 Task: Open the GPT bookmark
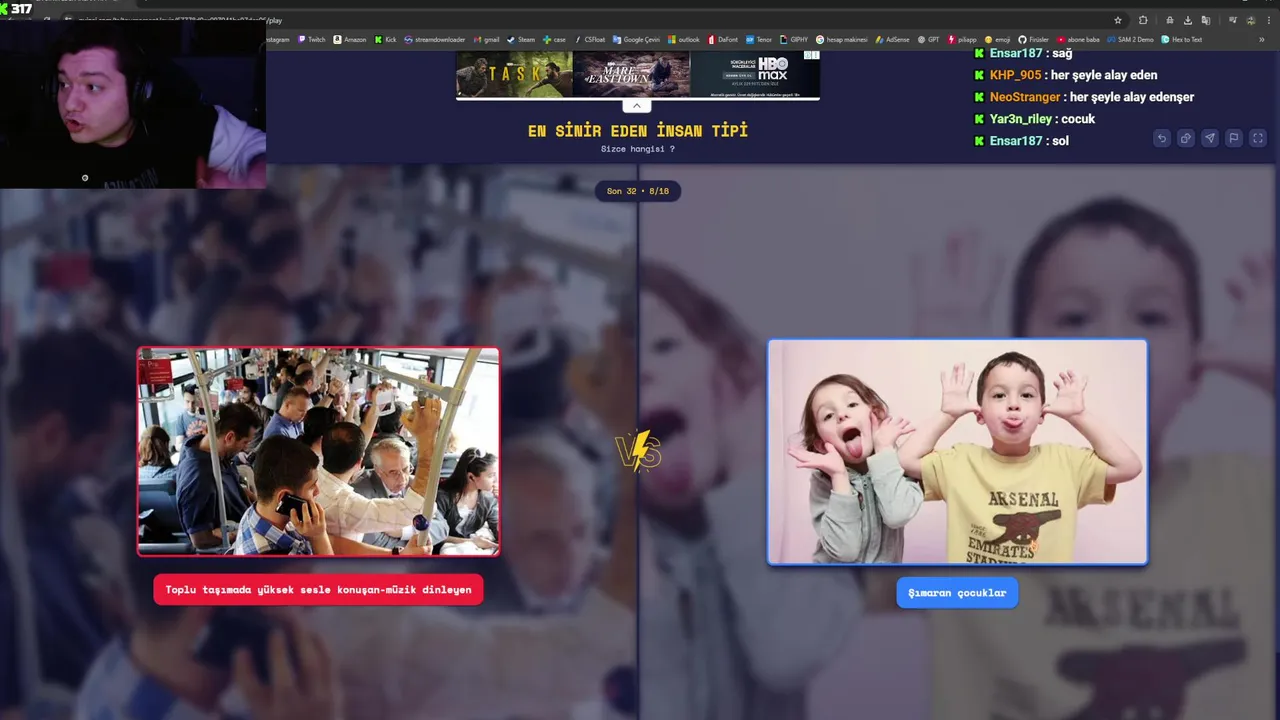point(929,40)
